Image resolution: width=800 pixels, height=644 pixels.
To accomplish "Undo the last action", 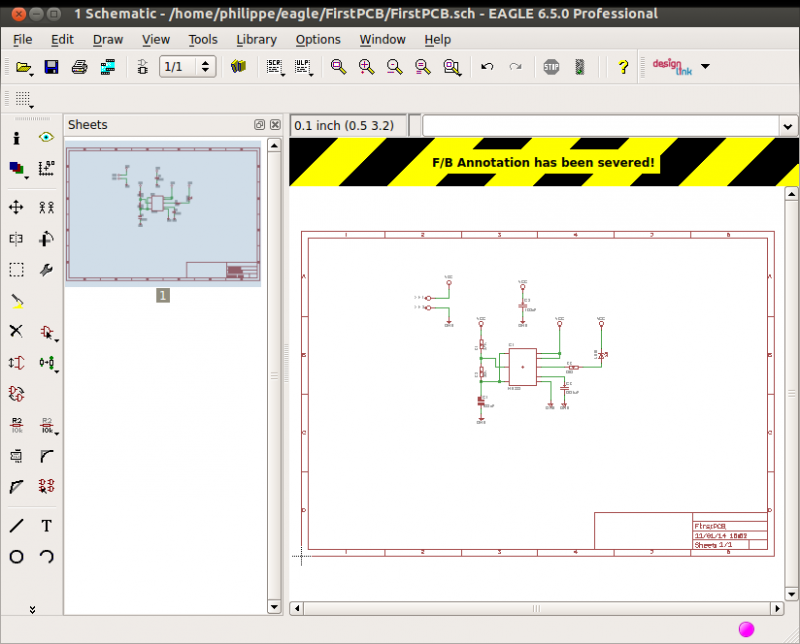I will (x=487, y=66).
